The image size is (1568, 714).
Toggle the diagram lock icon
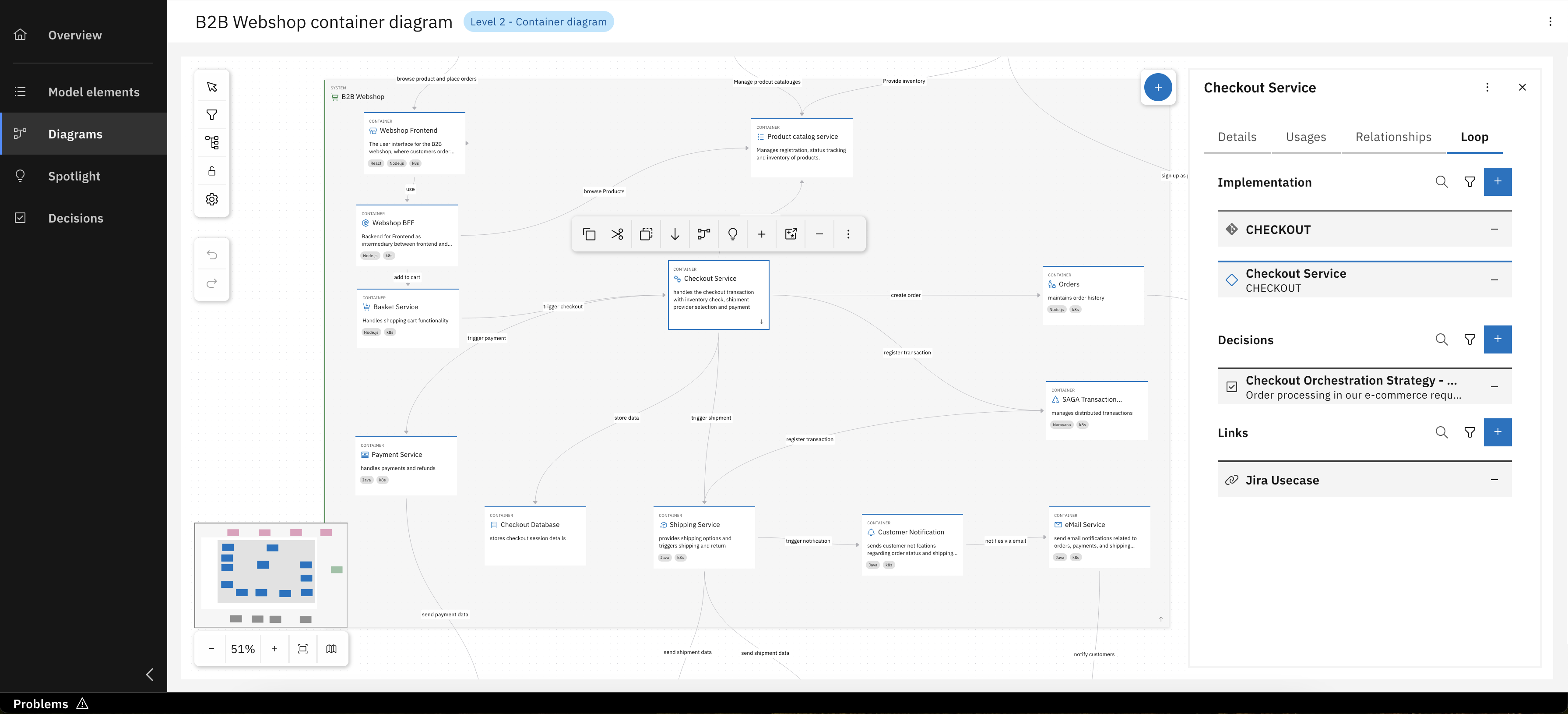212,171
